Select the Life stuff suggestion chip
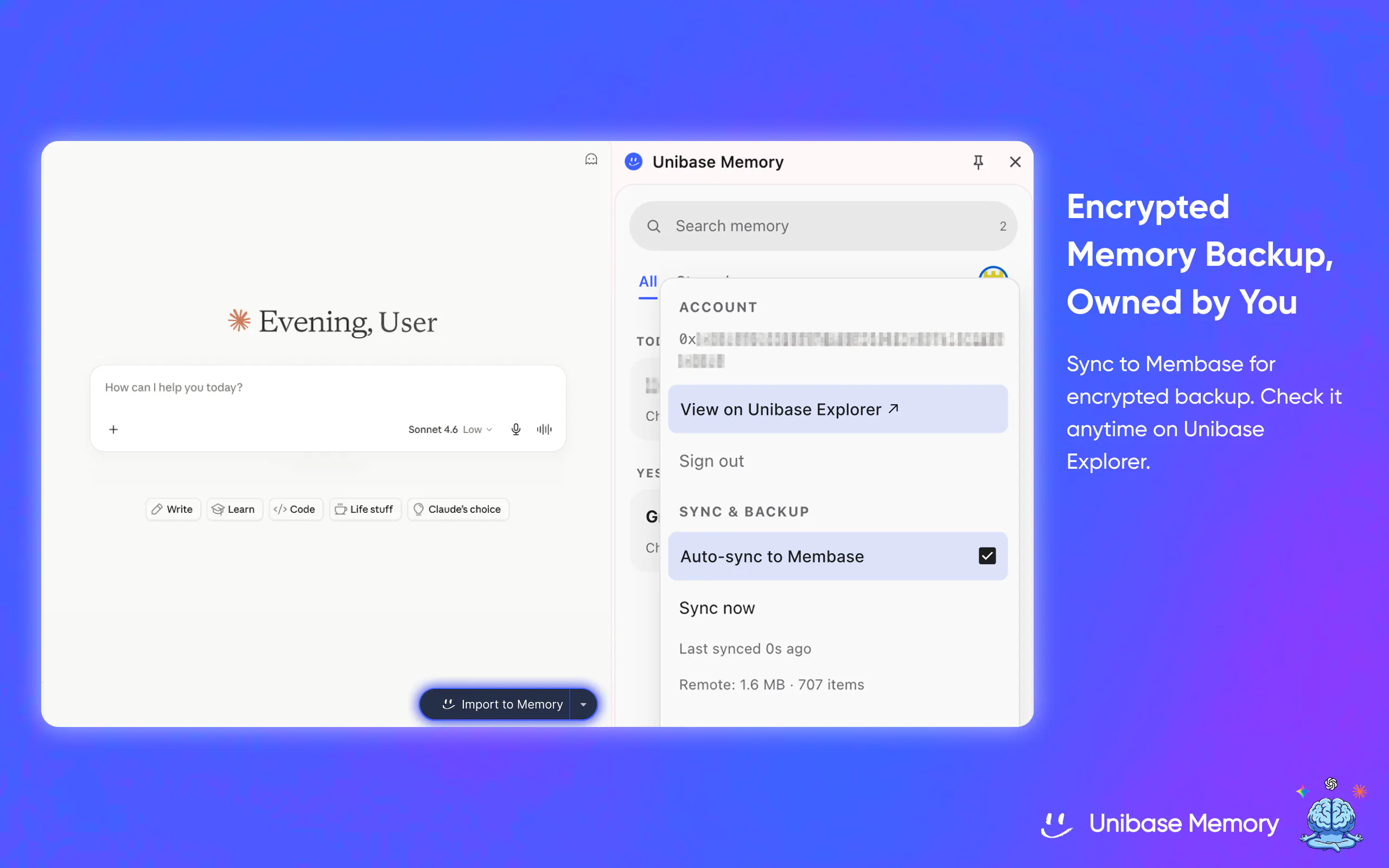Viewport: 1389px width, 868px height. coord(365,509)
